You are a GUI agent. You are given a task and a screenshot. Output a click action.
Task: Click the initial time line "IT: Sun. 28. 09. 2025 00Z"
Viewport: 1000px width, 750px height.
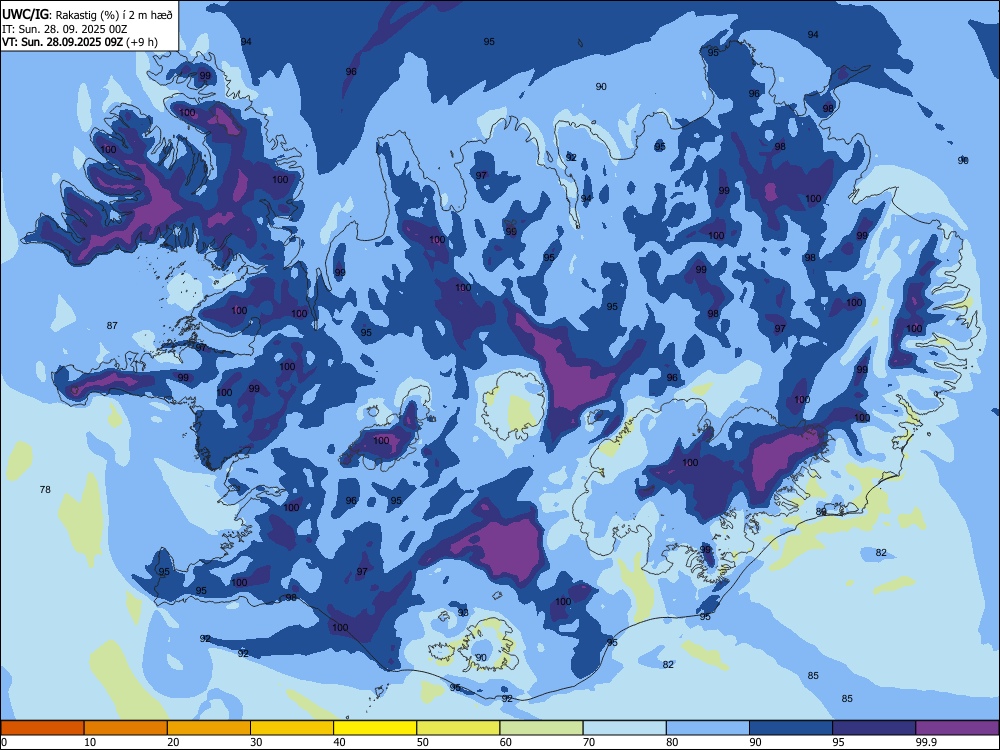tap(64, 29)
